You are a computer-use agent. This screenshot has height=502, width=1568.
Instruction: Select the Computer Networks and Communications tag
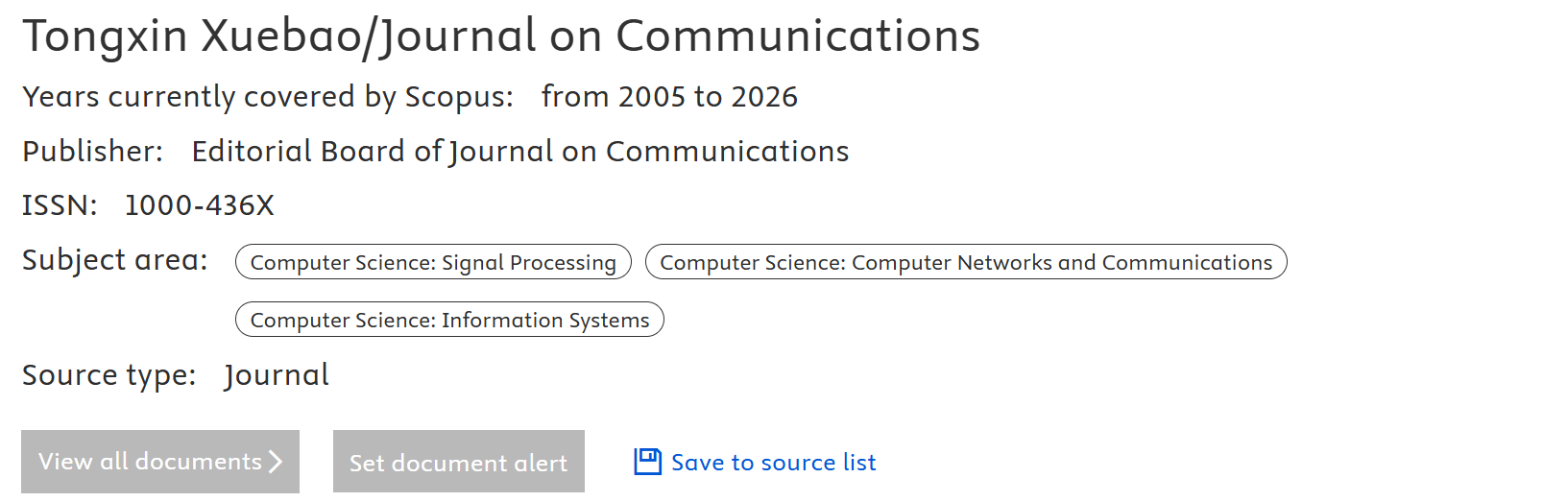[965, 262]
